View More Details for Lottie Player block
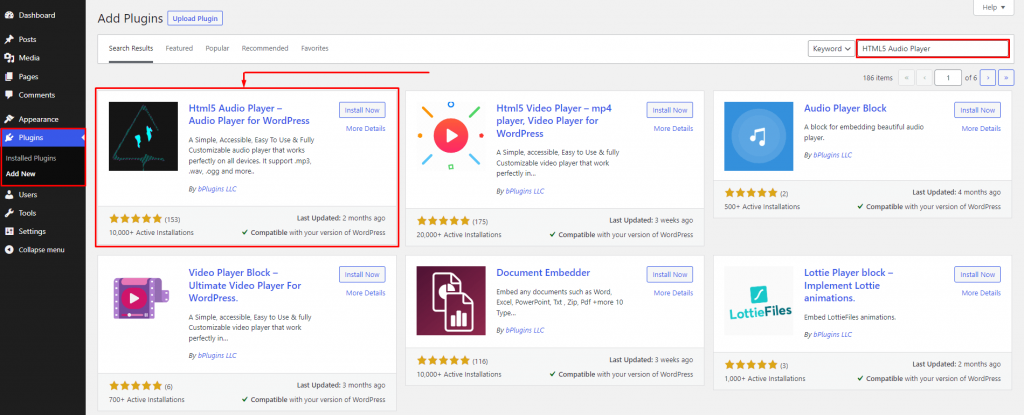The width and height of the screenshot is (1024, 415). pos(981,293)
